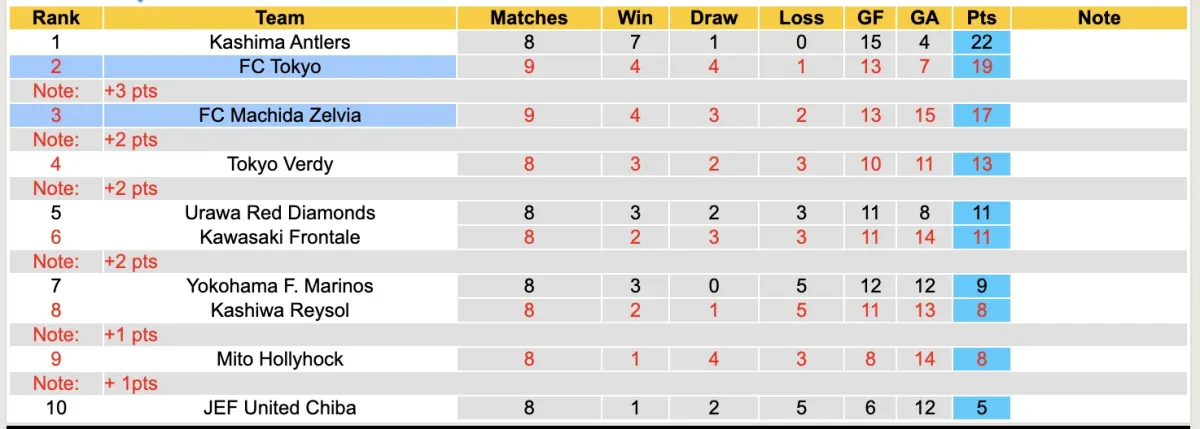
Task: Click the JEF United Chiba team name
Action: (x=280, y=407)
